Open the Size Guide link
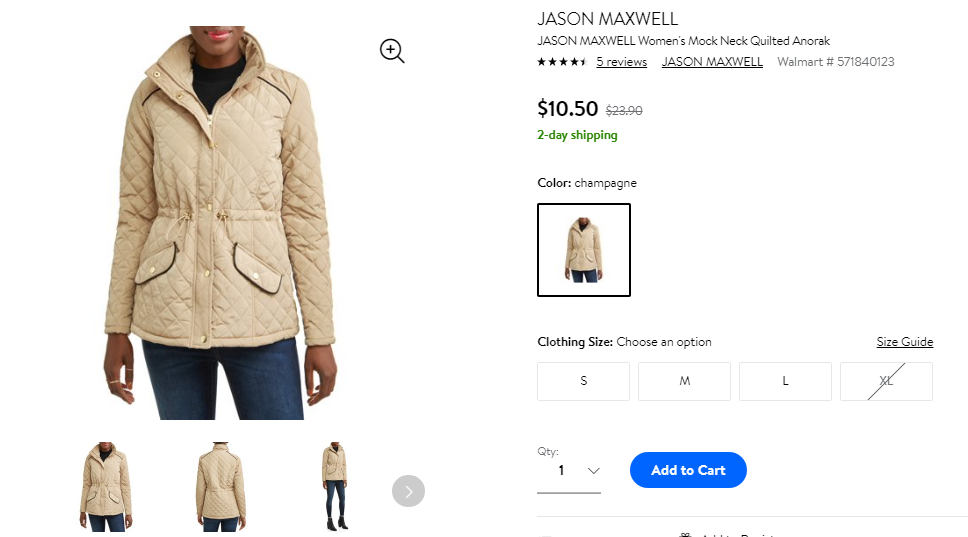 click(x=905, y=342)
